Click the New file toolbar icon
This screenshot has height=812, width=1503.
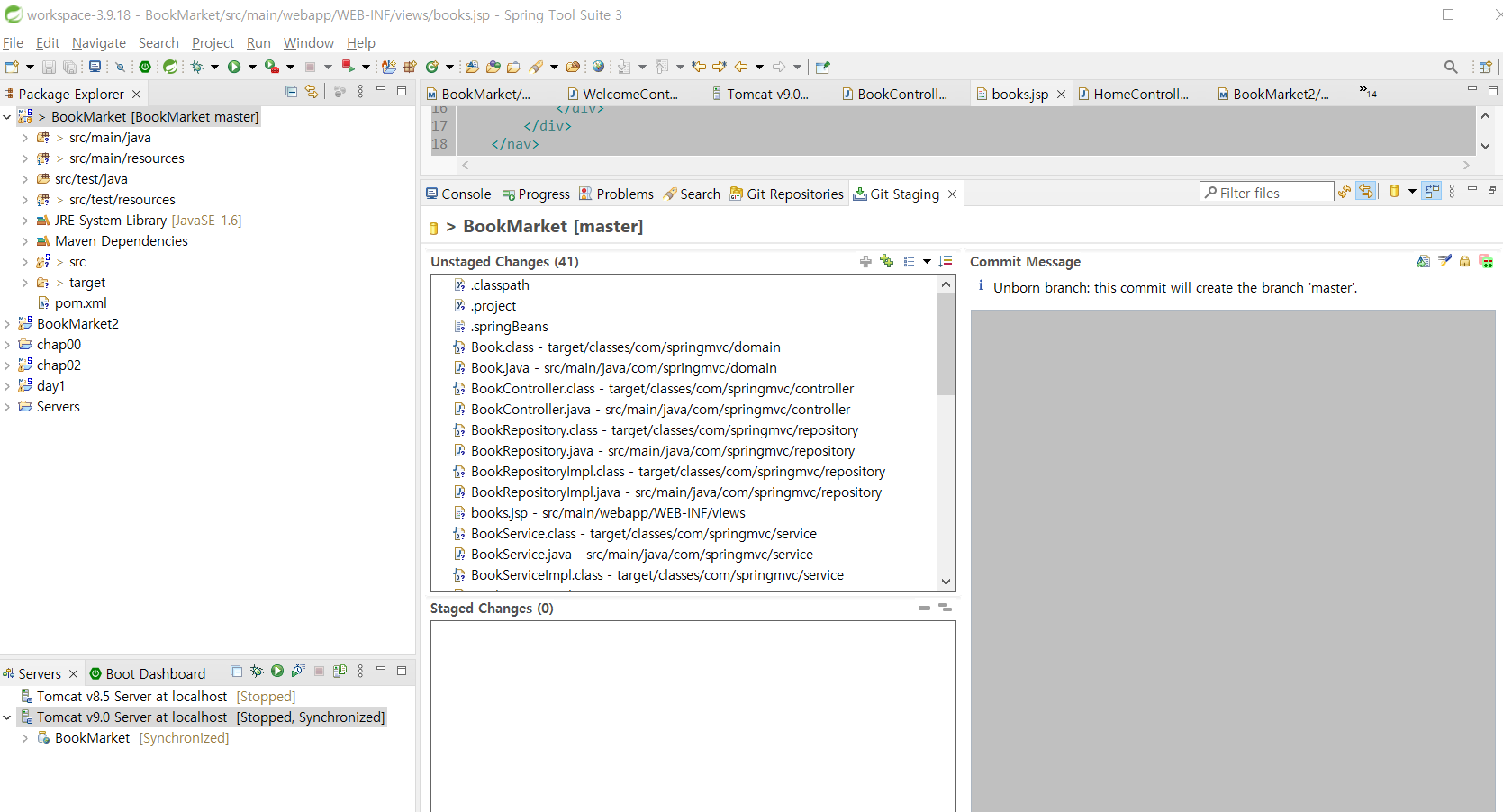pos(12,67)
